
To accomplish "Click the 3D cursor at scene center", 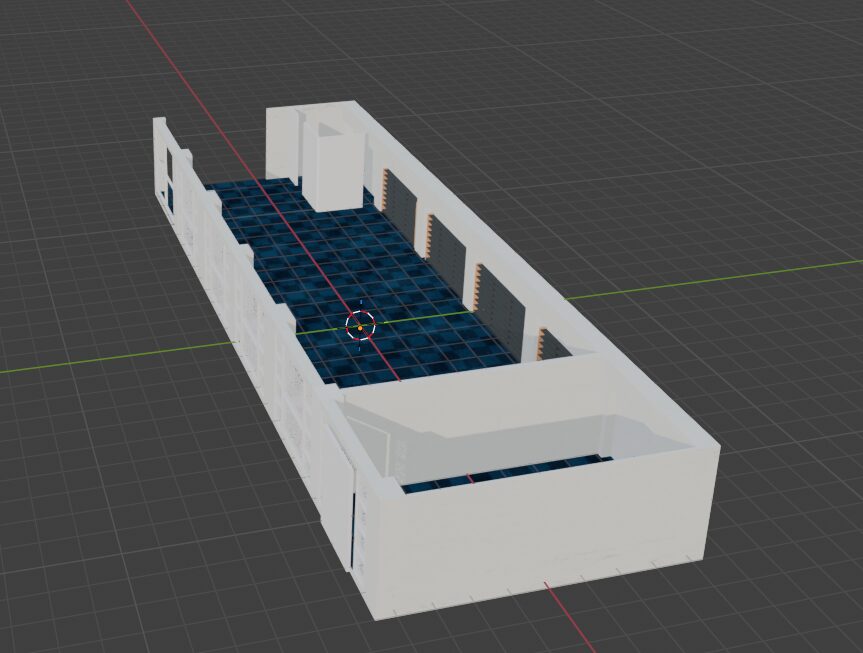I will coord(360,325).
